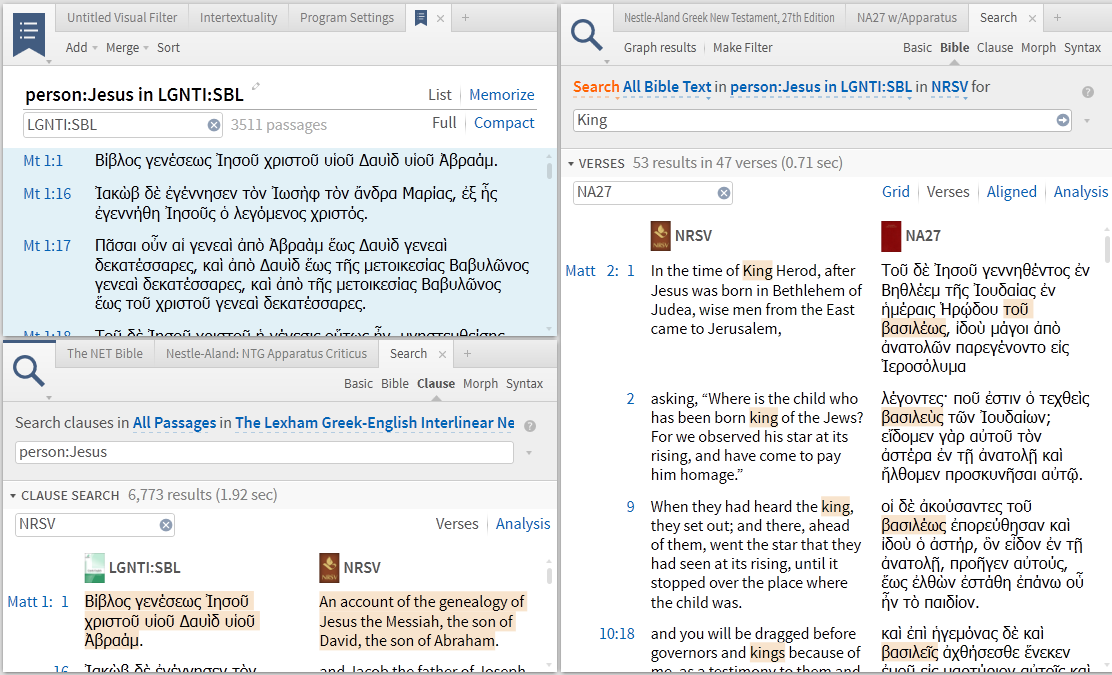Collapse the VERSES results section
Viewport: 1112px width, 675px height.
571,164
